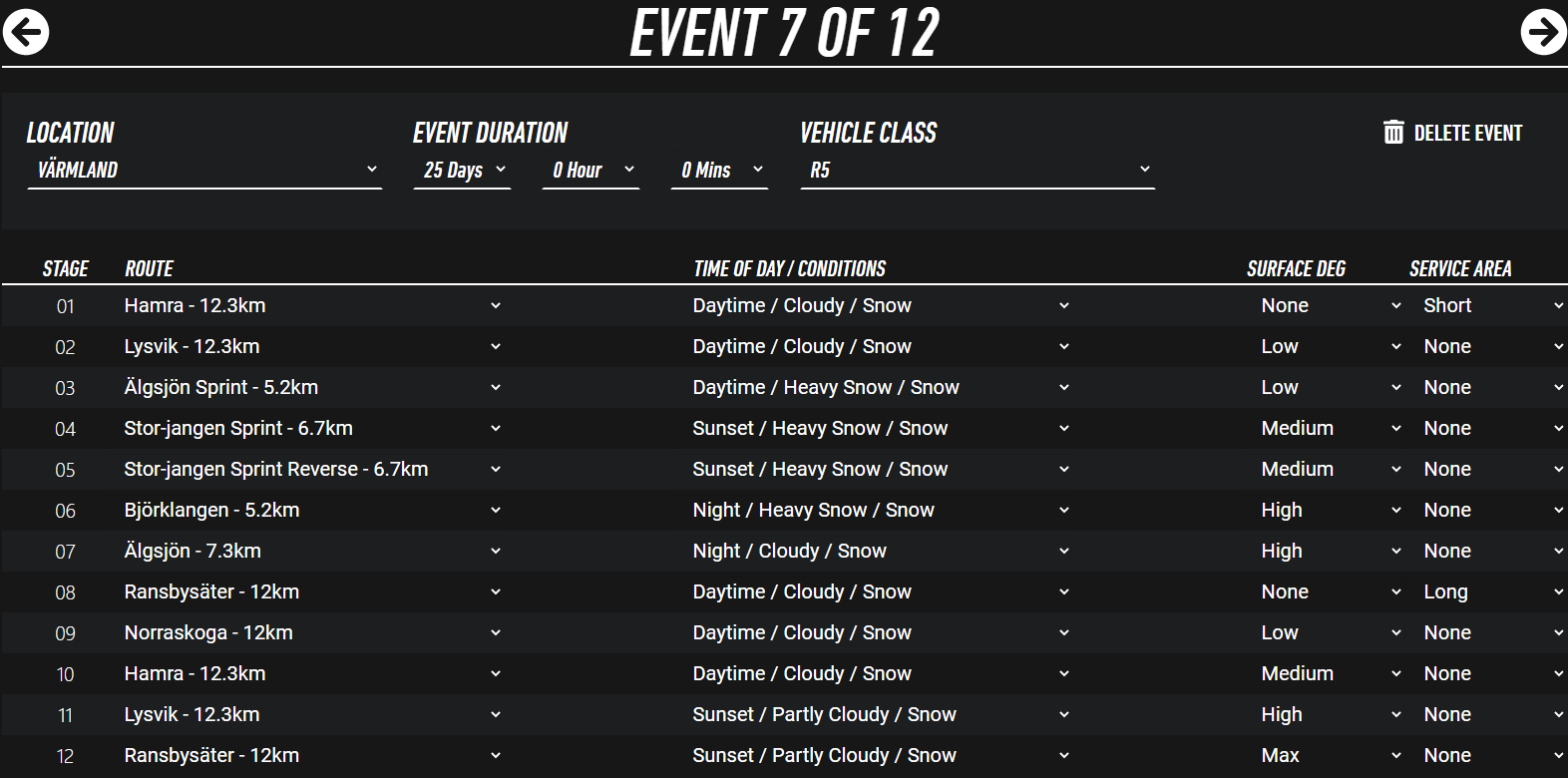Open stage 08 Long service area dropdown
1568x778 pixels.
tap(1491, 592)
